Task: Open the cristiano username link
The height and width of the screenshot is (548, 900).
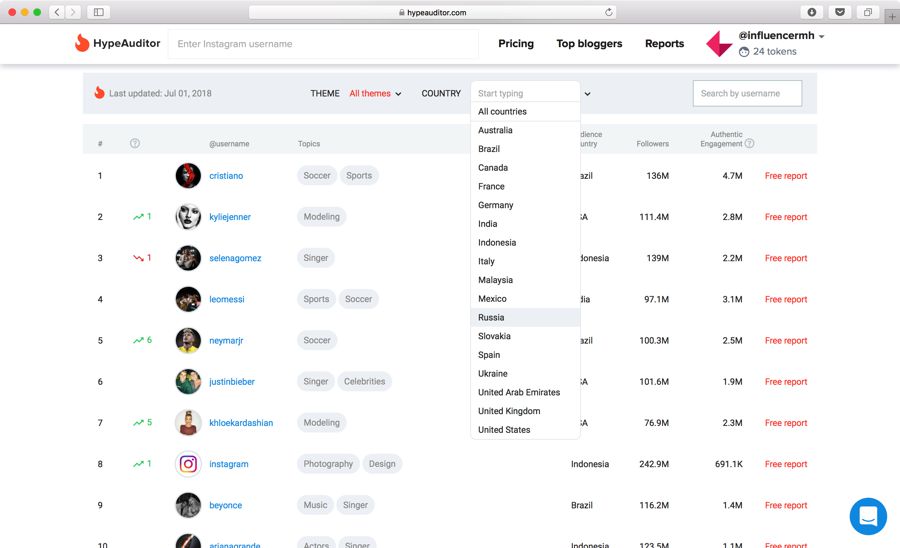Action: point(226,176)
